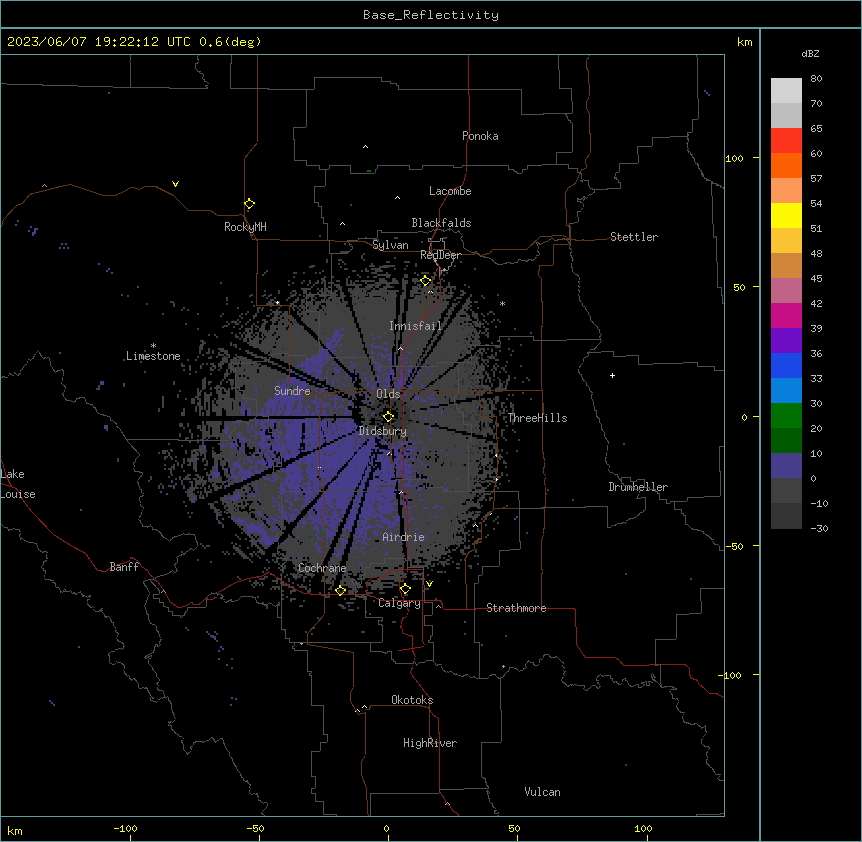This screenshot has height=842, width=862.
Task: Select the ThreeHills label
Action: pyautogui.click(x=537, y=418)
